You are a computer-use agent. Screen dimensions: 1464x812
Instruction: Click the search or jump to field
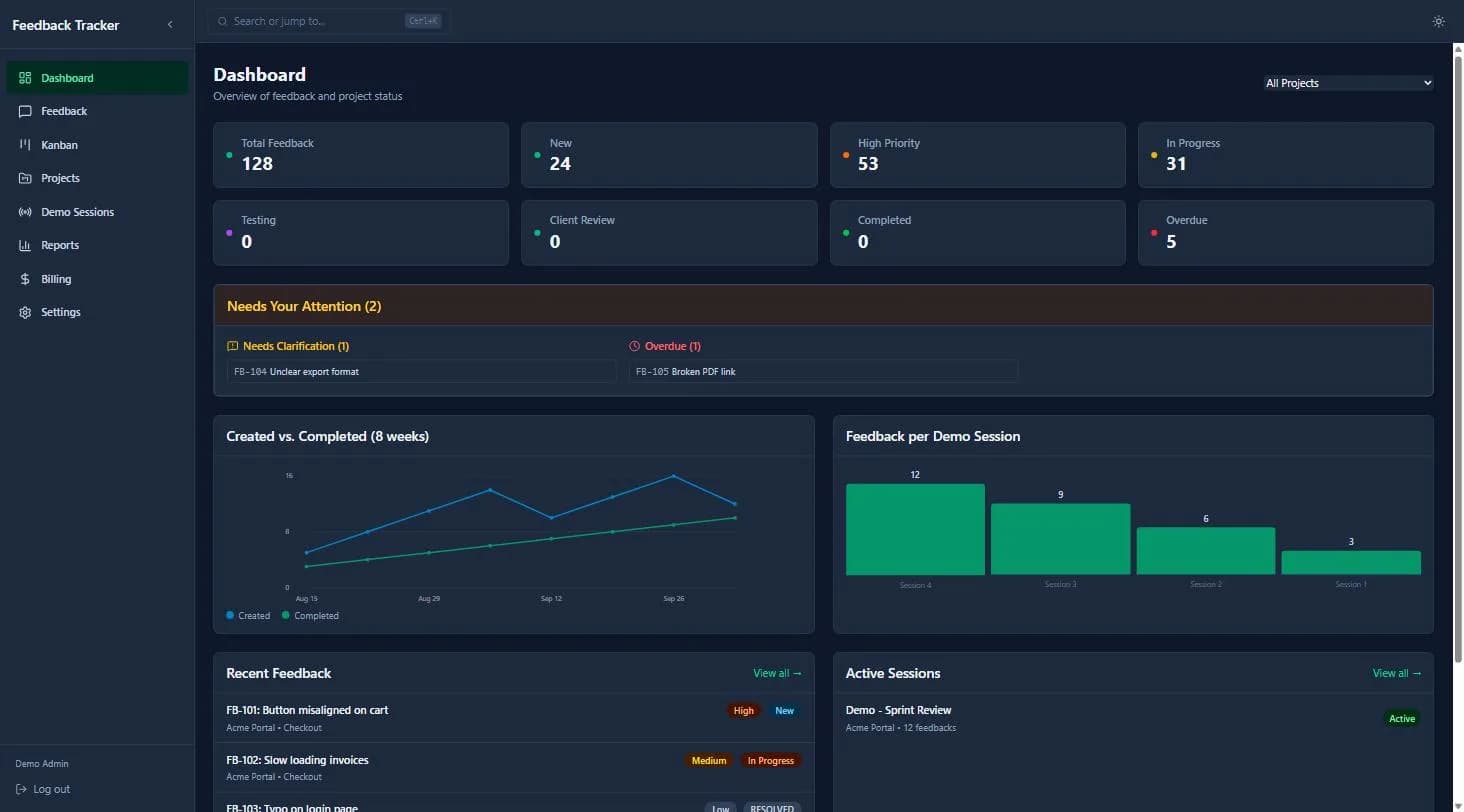click(x=328, y=21)
